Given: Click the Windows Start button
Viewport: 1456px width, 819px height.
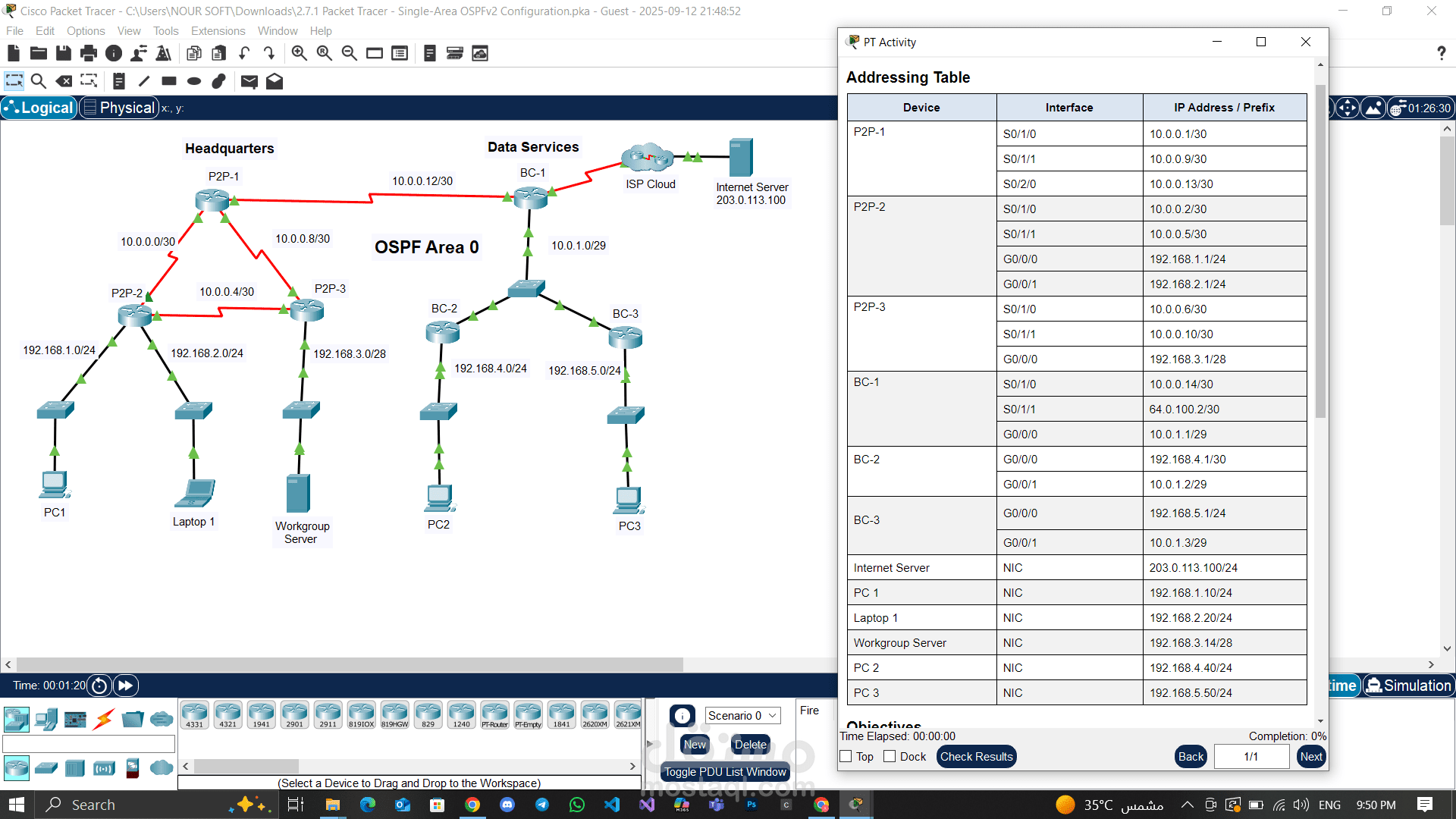Looking at the screenshot, I should coord(17,805).
